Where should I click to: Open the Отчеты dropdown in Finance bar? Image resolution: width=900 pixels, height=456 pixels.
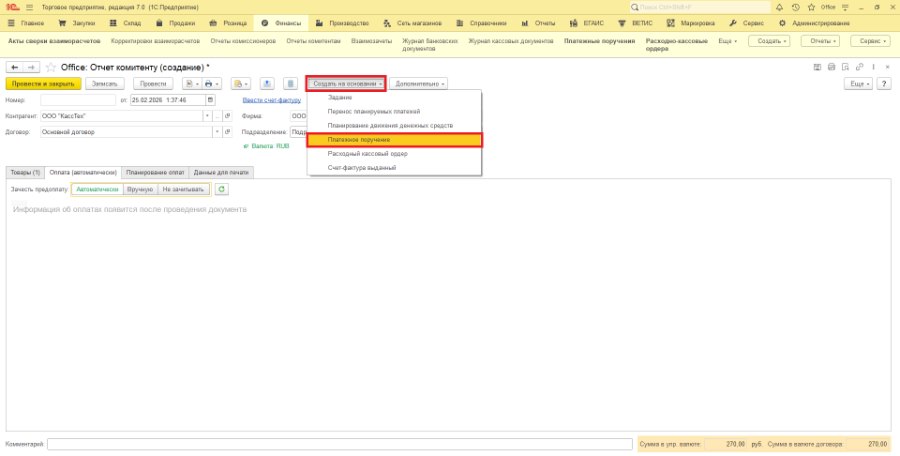(x=820, y=41)
